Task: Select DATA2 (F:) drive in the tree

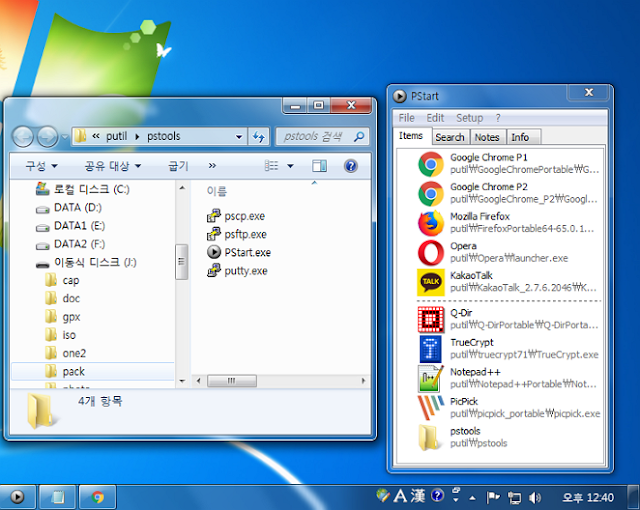Action: tap(71, 244)
